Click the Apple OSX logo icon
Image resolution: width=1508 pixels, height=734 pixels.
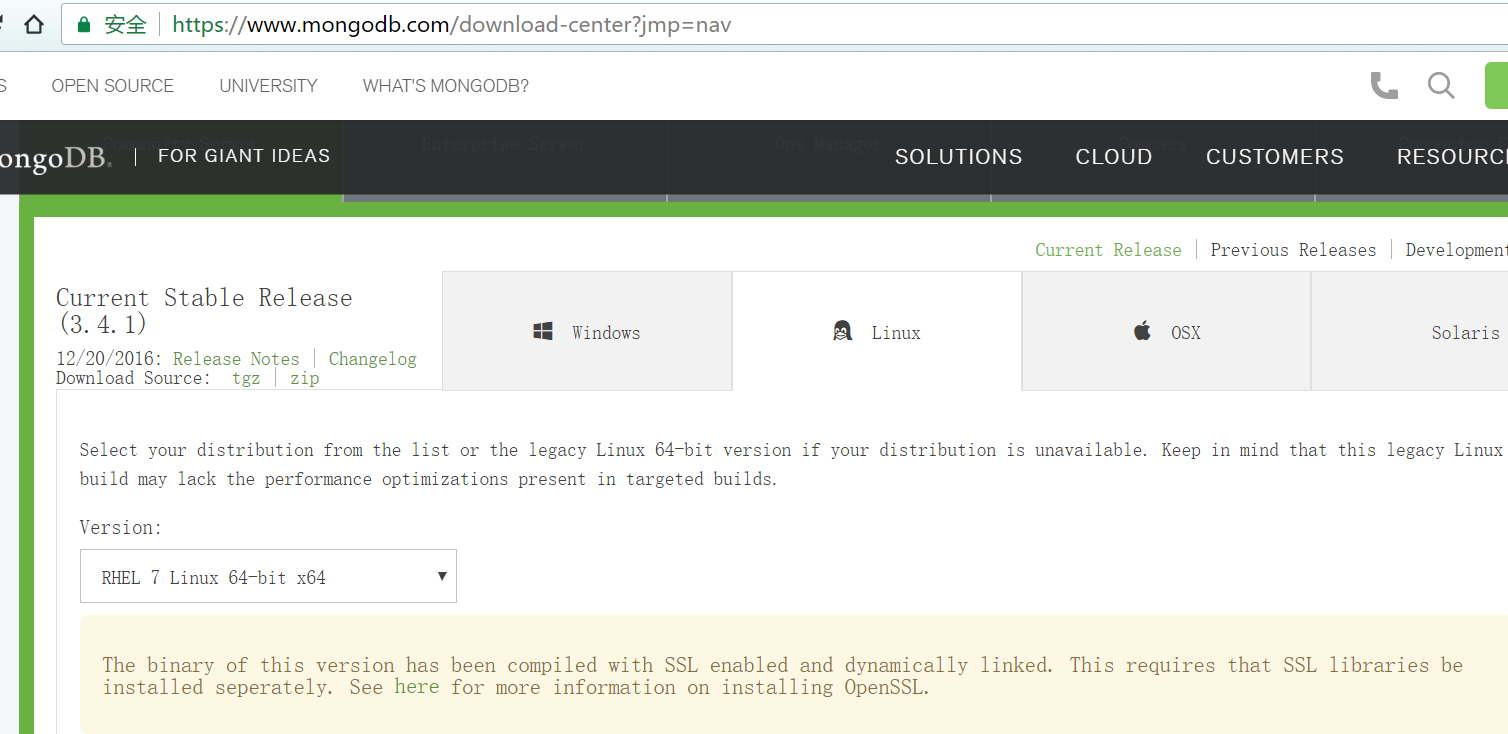pyautogui.click(x=1142, y=332)
